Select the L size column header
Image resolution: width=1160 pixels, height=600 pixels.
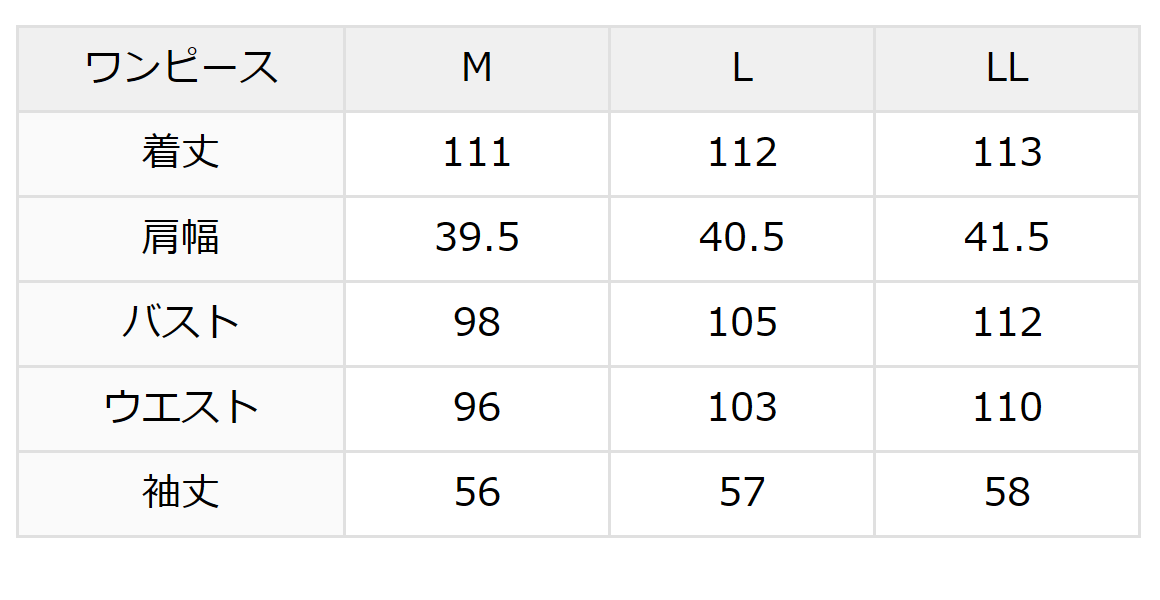(742, 68)
